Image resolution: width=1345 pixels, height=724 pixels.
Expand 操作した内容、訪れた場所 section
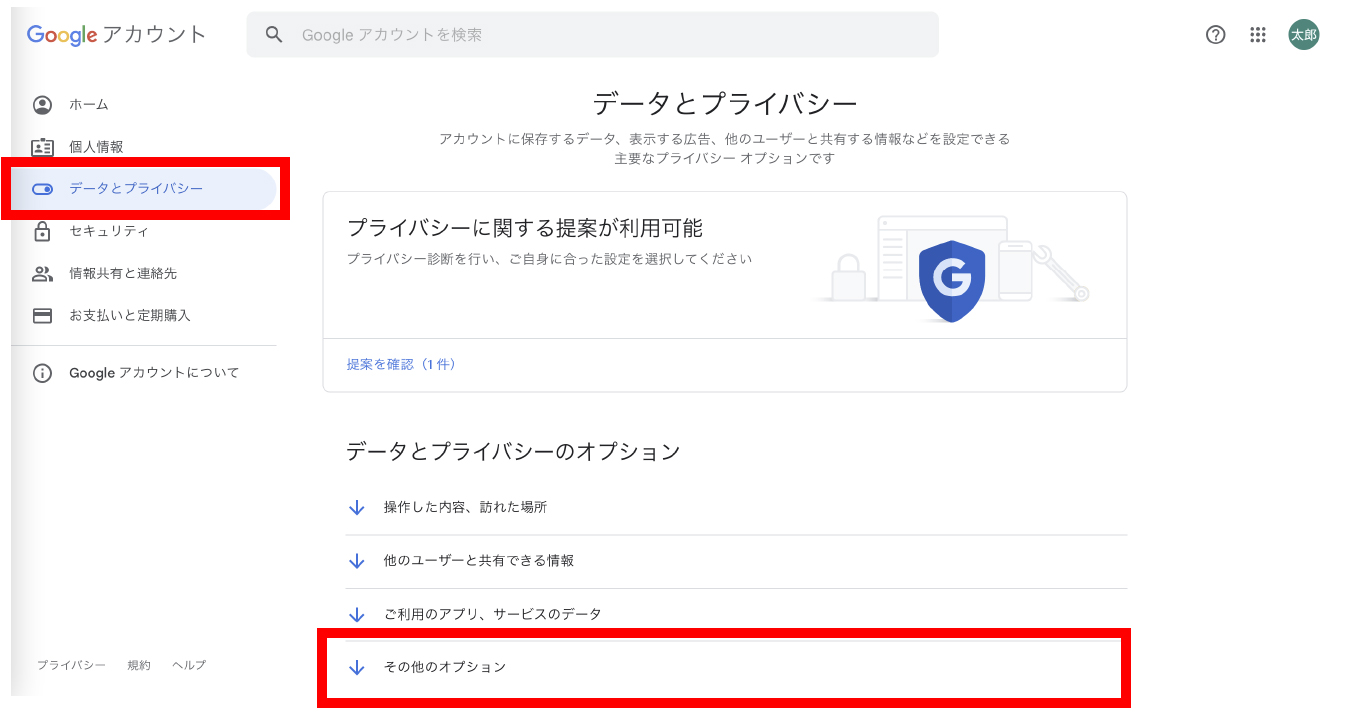(465, 507)
